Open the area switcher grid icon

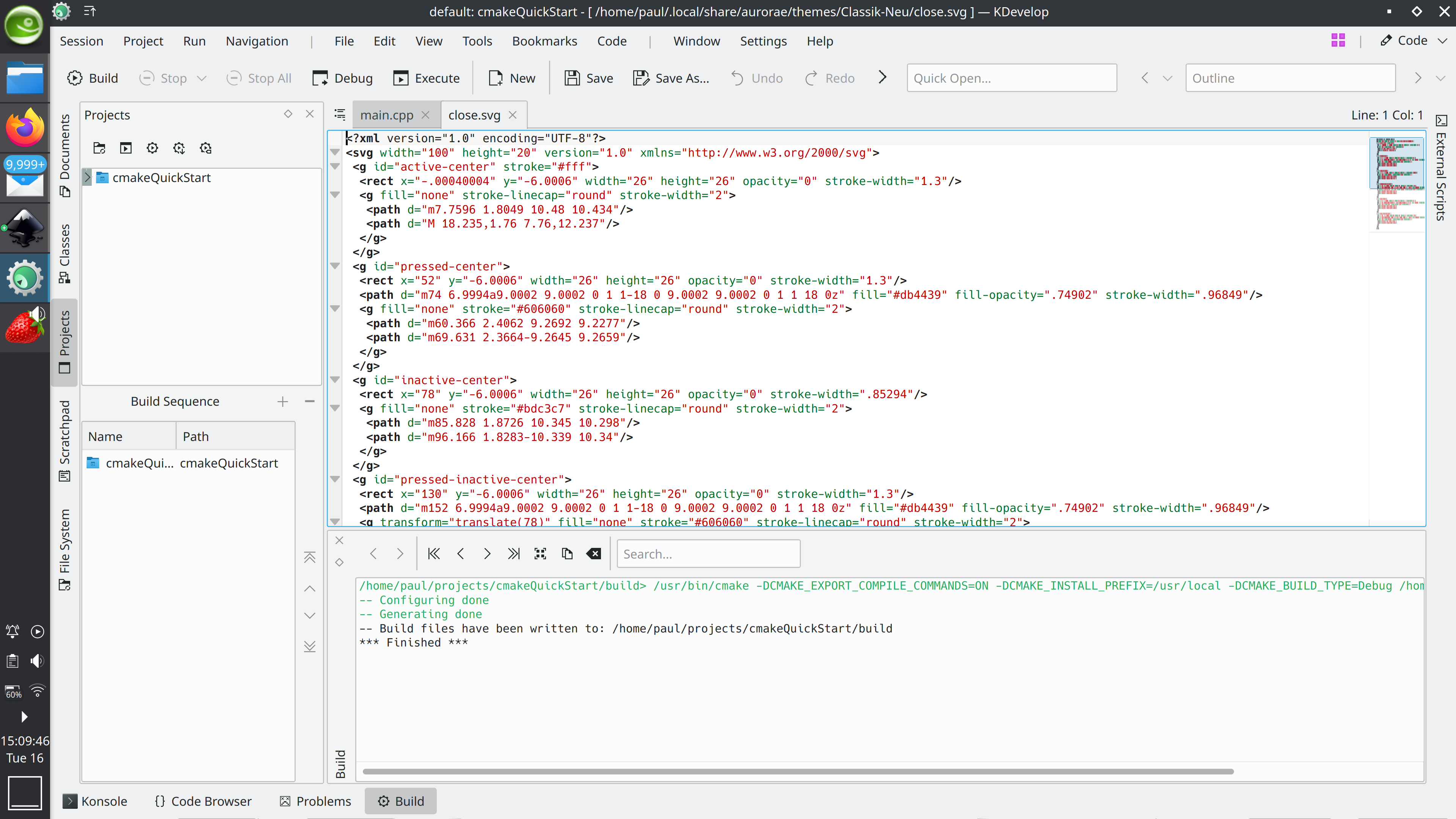[x=1338, y=41]
